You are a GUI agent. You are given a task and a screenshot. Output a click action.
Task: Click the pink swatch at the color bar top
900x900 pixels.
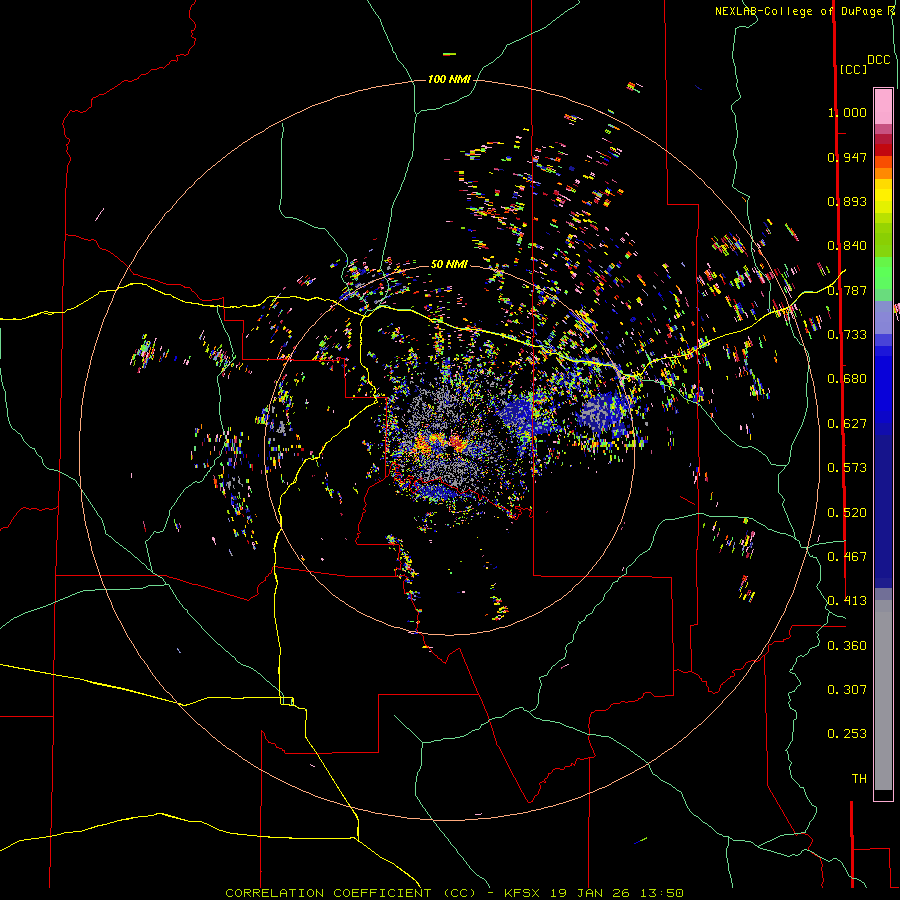(x=883, y=107)
